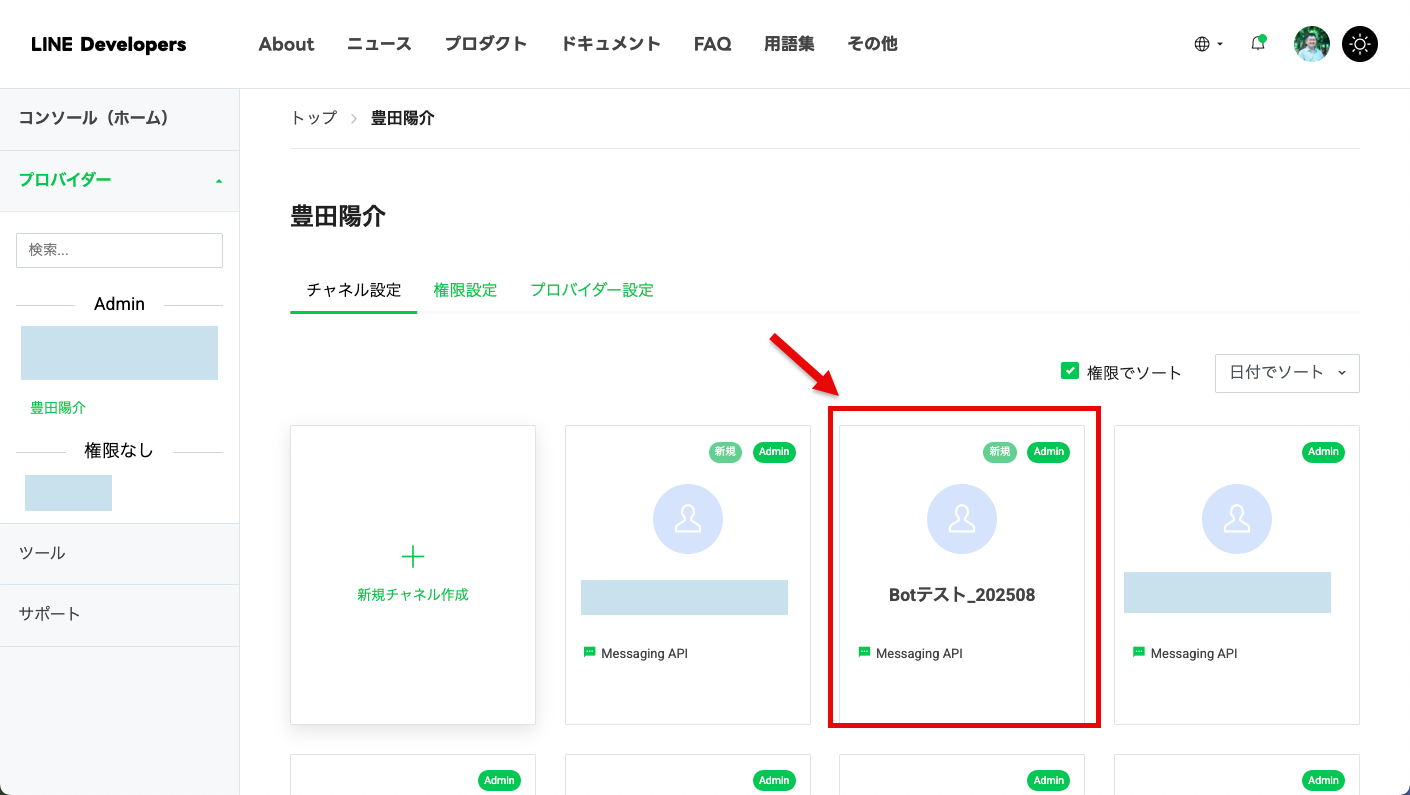The height and width of the screenshot is (795, 1410).
Task: Click Admin badge on card right of Botテスト_202508
Action: click(x=1323, y=452)
